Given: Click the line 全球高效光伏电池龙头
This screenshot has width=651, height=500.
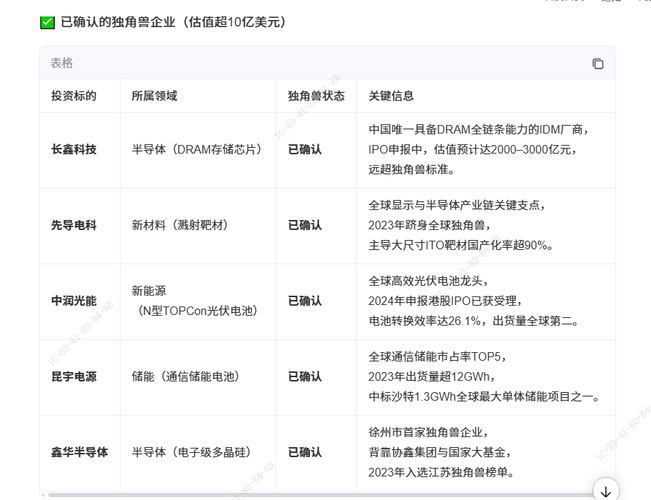Looking at the screenshot, I should 426,281.
